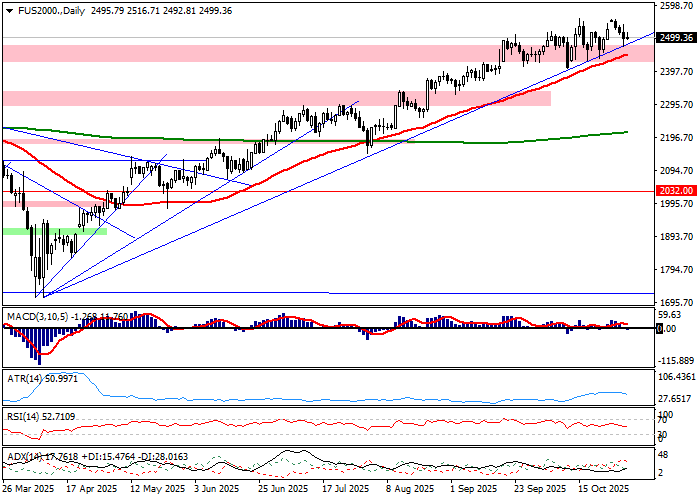Click the 26 Mar 2025 date label

click(x=28, y=489)
